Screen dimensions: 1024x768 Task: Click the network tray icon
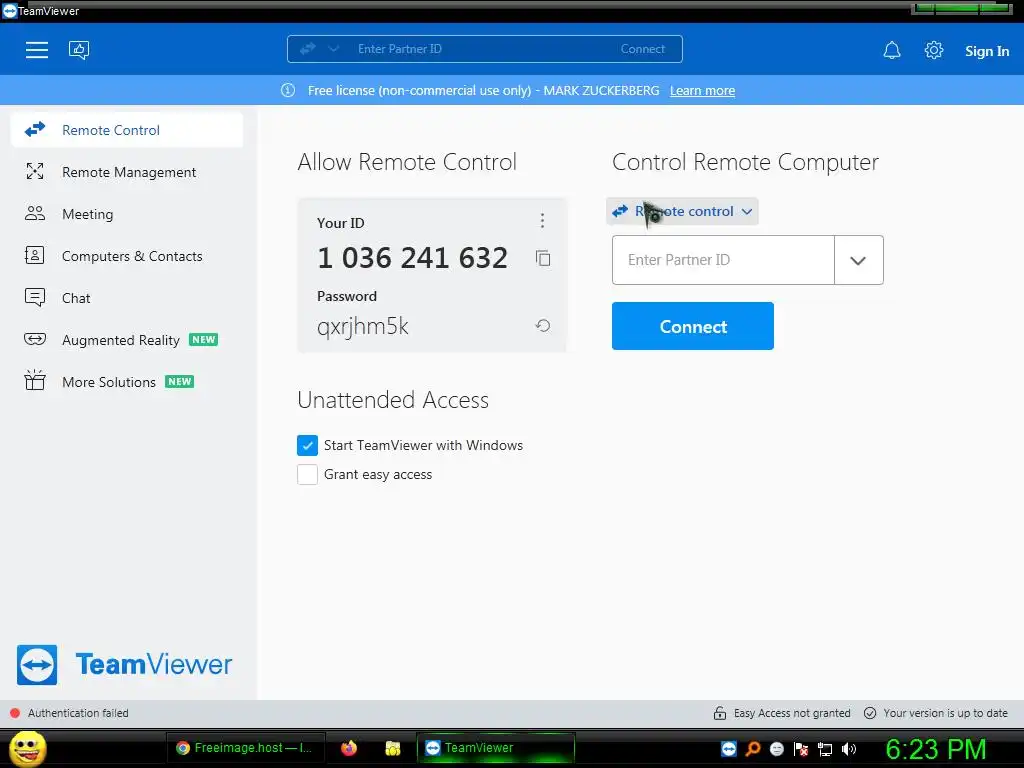click(825, 749)
